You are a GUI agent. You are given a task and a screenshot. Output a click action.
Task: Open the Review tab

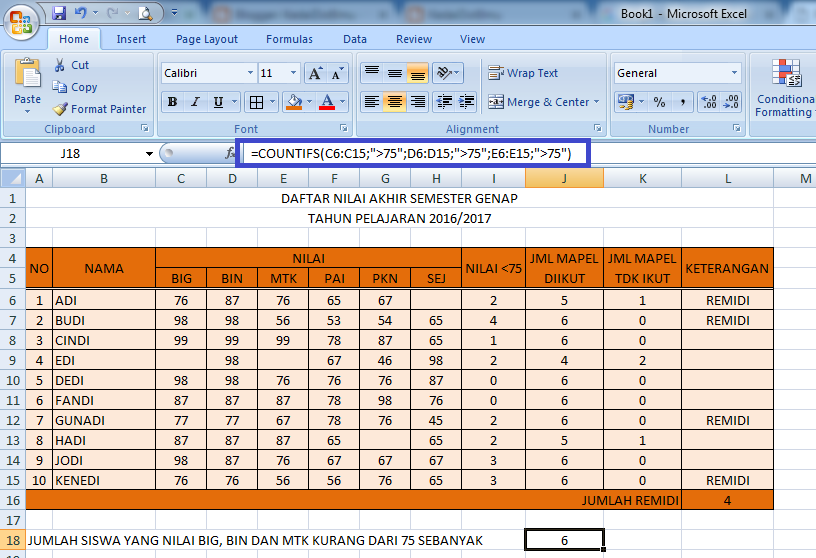point(414,39)
